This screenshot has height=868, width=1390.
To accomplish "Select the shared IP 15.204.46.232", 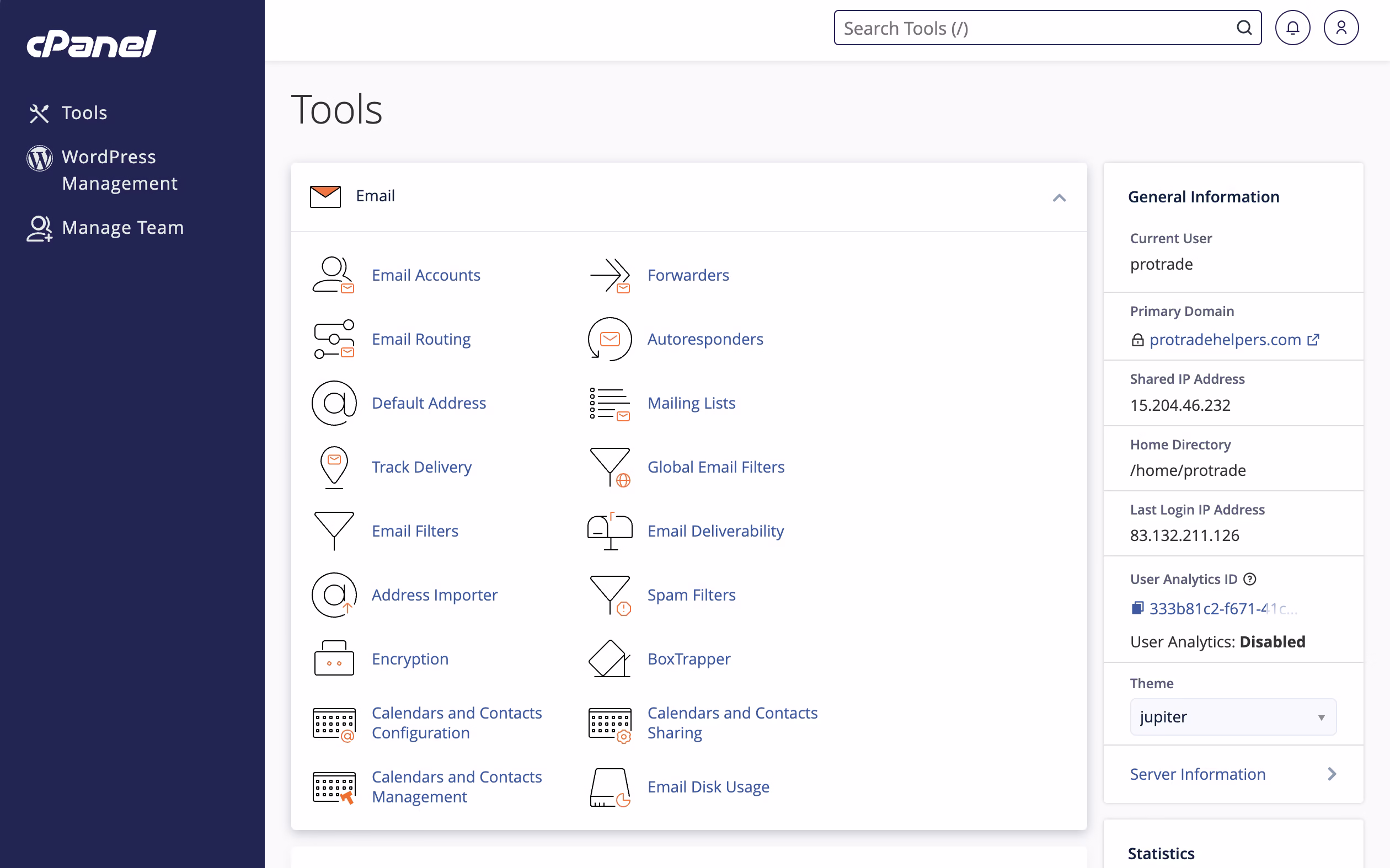I will (x=1180, y=405).
